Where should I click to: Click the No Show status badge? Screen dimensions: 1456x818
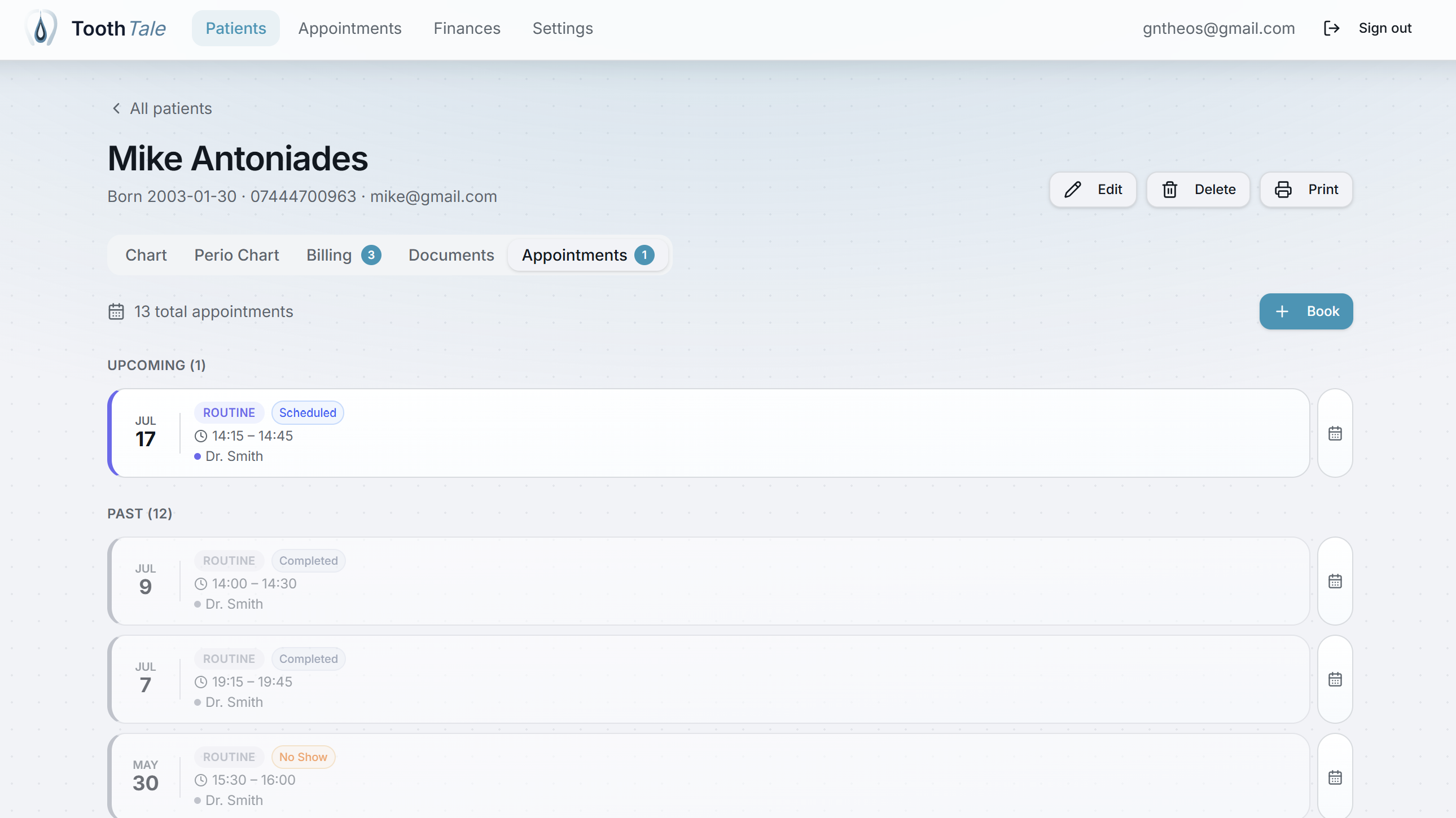point(303,758)
